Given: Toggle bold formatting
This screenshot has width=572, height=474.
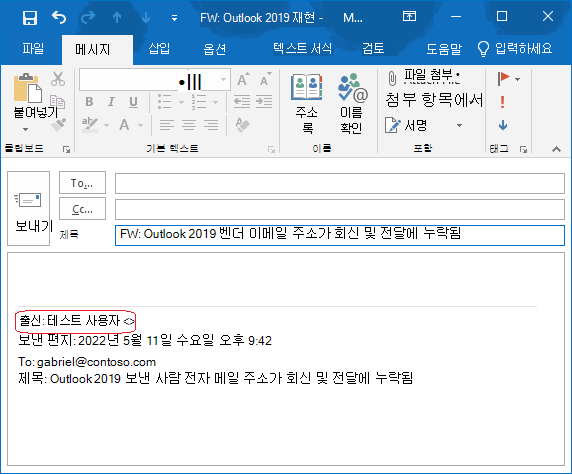Looking at the screenshot, I should click(89, 102).
